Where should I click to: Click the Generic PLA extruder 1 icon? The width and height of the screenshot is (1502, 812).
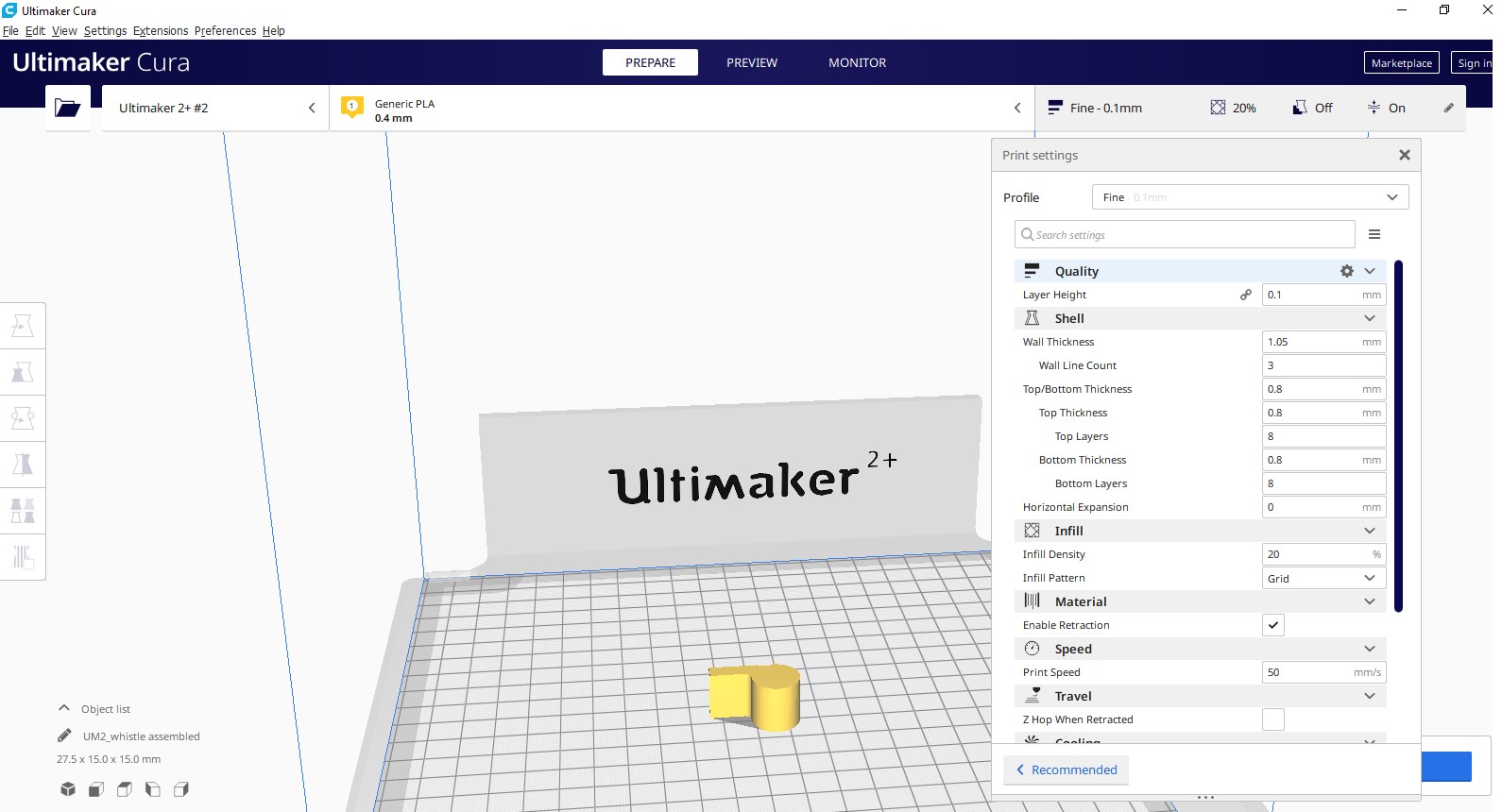coord(352,108)
